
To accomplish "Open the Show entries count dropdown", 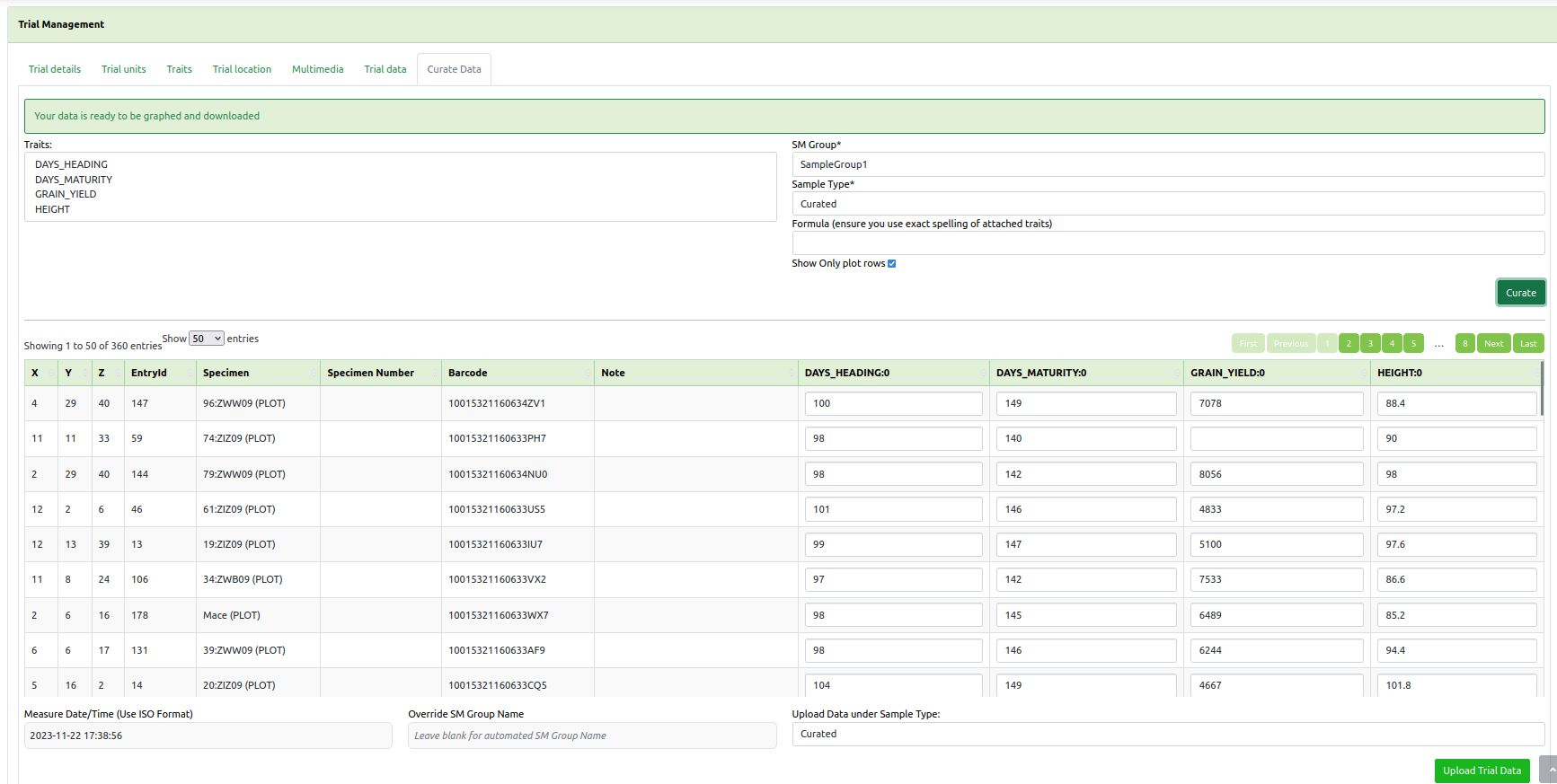I will (207, 339).
